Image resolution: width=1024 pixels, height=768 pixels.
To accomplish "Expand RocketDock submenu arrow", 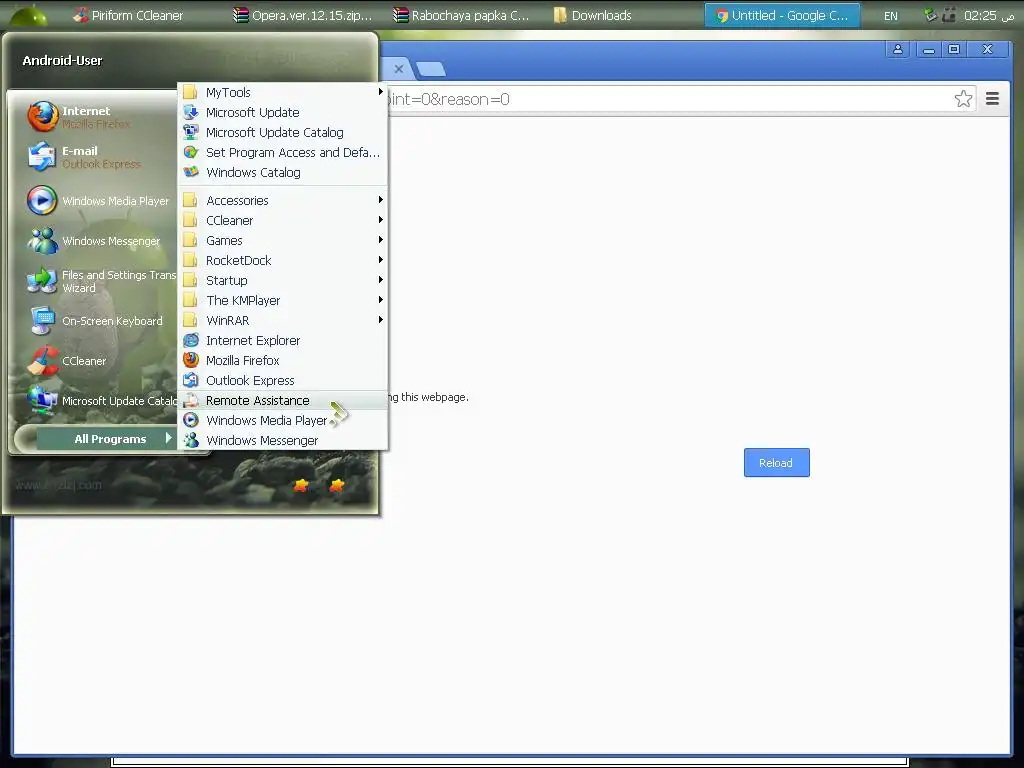I will click(380, 260).
